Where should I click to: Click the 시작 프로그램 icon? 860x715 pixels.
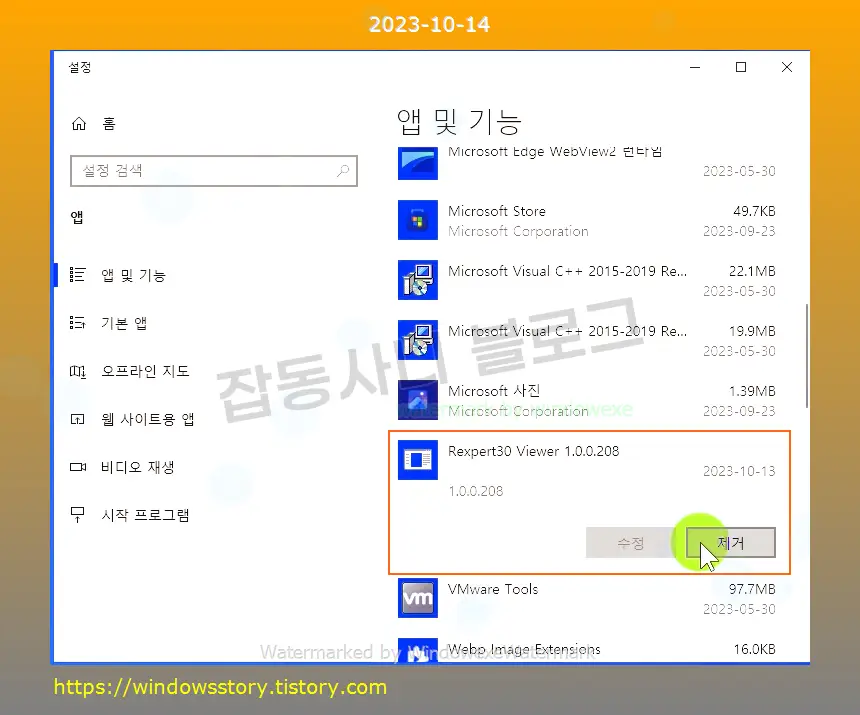[x=77, y=514]
